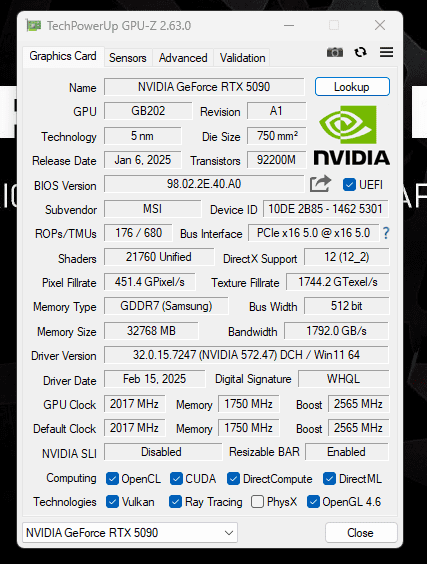Viewport: 427px width, 564px height.
Task: Click the Bus Interface field PCIe x16 5.0
Action: tap(313, 233)
